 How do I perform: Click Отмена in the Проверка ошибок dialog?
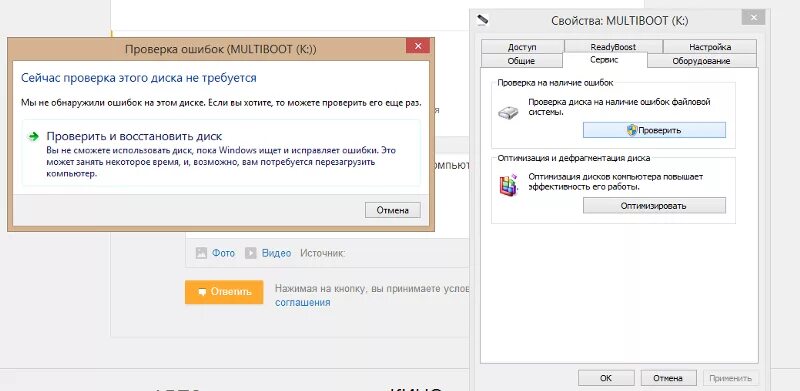[393, 210]
